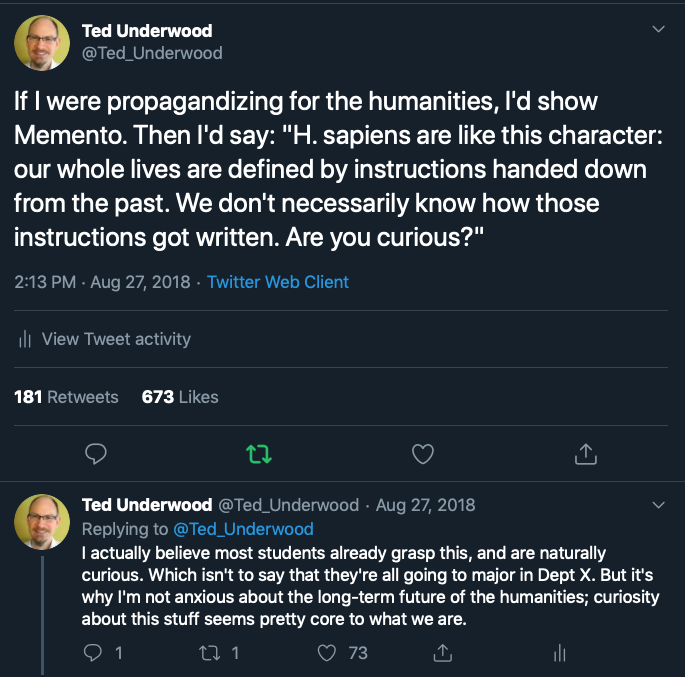Reply to the main tweet
685x677 pixels.
pyautogui.click(x=96, y=454)
